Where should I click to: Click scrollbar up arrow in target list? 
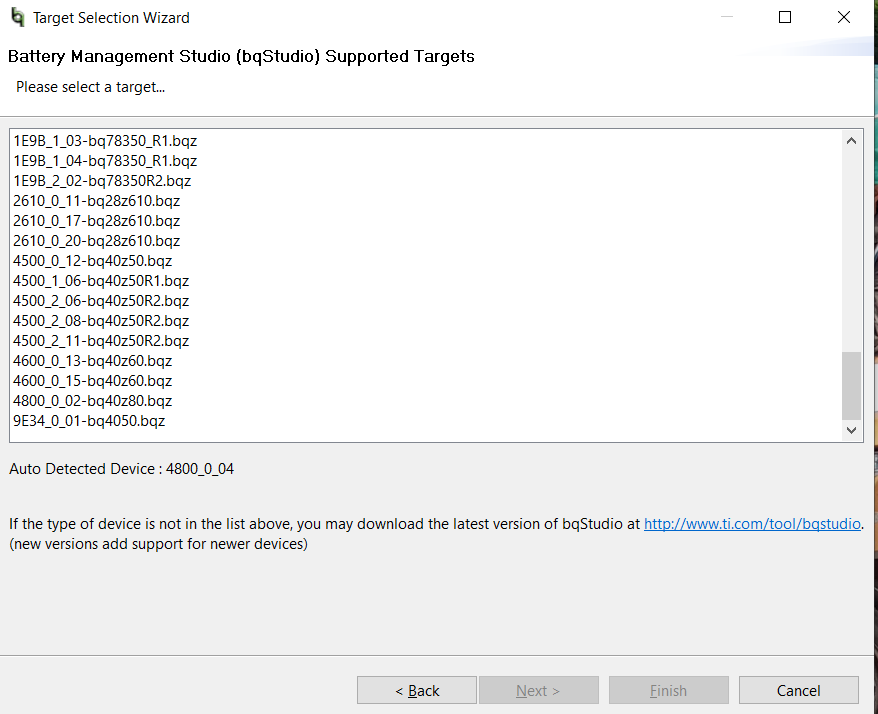[x=851, y=141]
